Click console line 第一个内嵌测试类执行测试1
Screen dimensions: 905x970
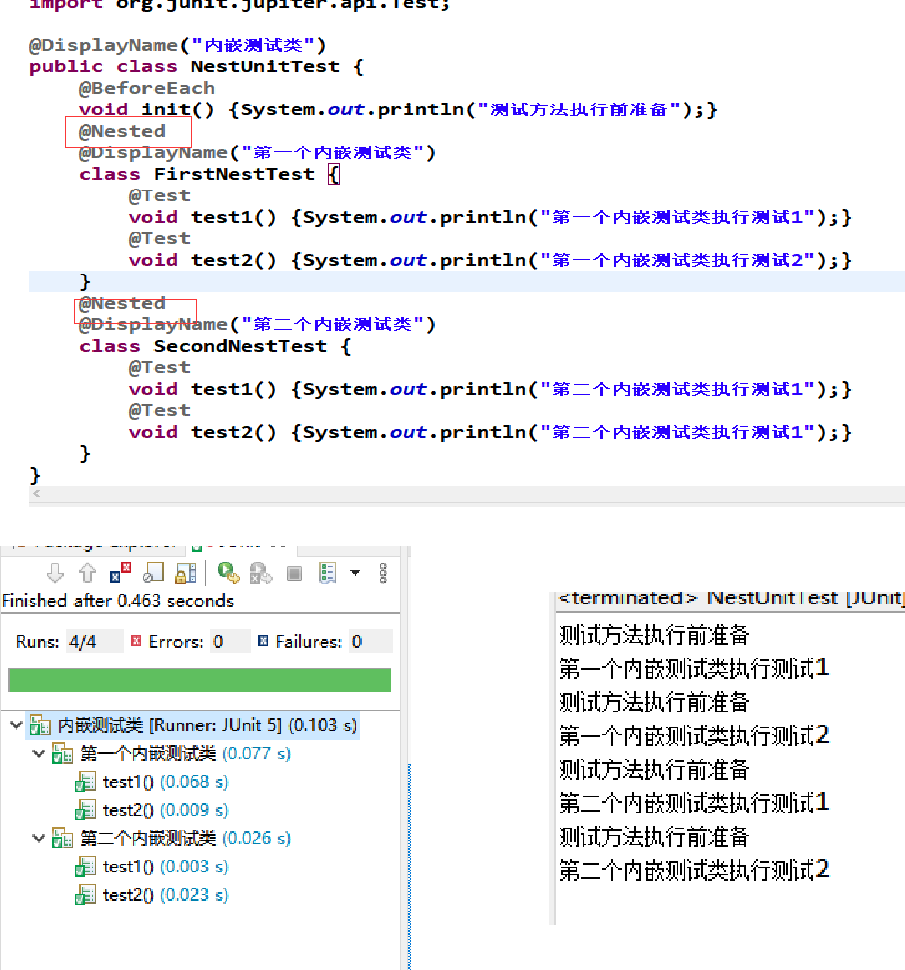694,668
